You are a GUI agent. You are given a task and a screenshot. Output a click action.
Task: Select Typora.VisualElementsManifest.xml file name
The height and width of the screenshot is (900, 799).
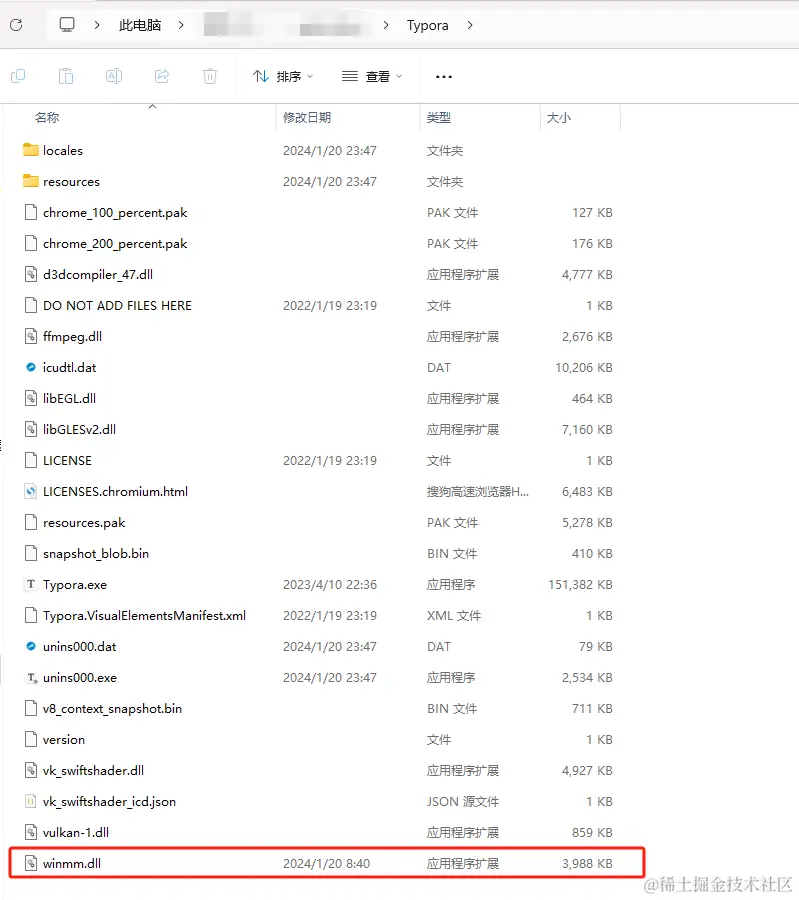[x=144, y=615]
